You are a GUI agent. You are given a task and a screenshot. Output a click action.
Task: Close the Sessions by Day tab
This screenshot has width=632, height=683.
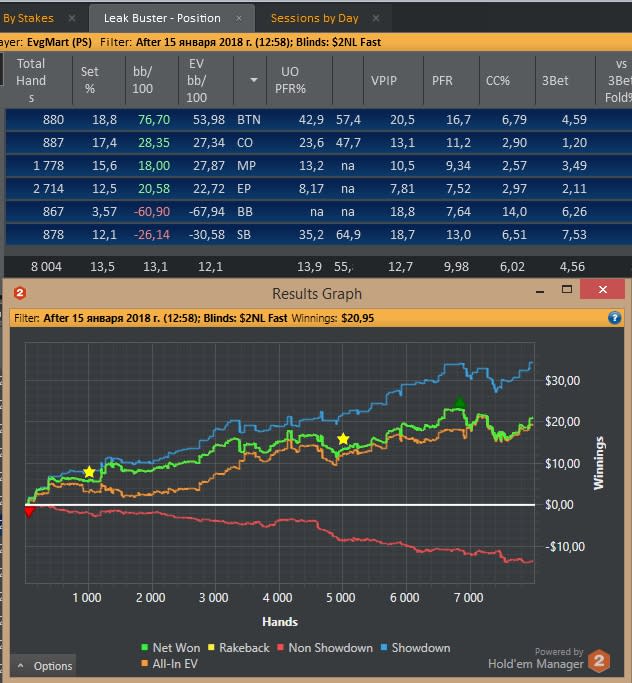tap(376, 18)
